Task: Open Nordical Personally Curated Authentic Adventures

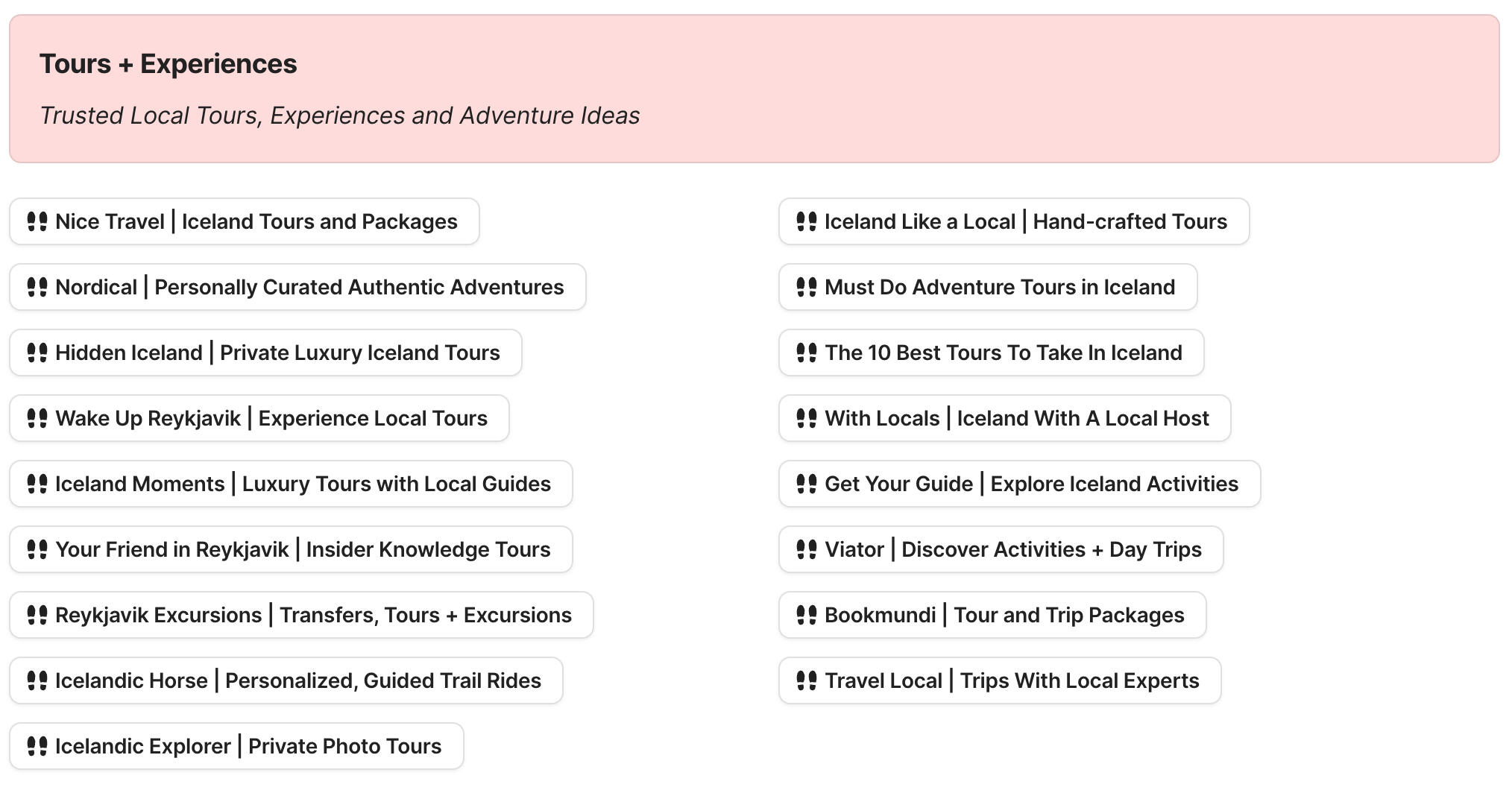Action: tap(309, 287)
